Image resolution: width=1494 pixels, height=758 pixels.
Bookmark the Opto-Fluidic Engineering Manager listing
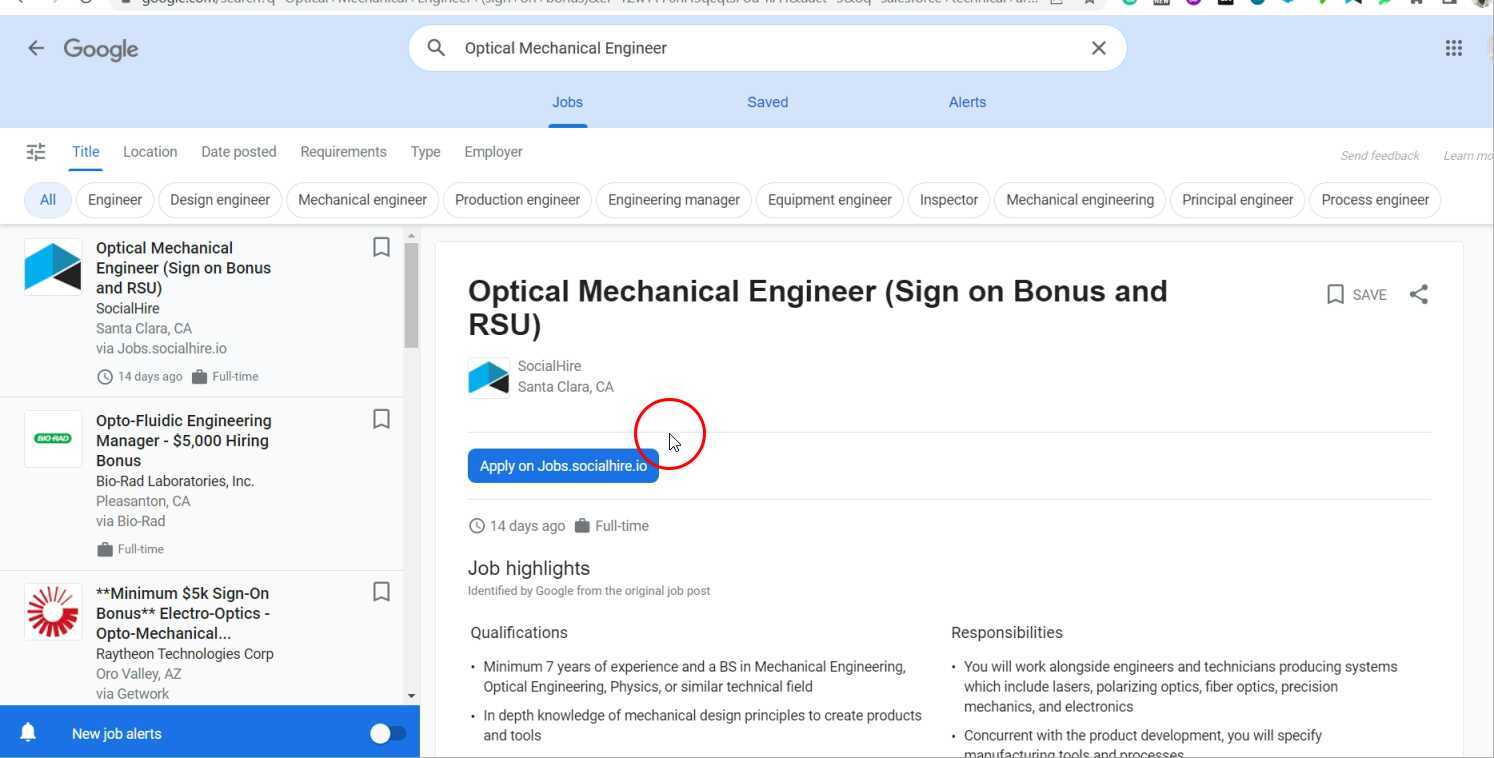[381, 419]
